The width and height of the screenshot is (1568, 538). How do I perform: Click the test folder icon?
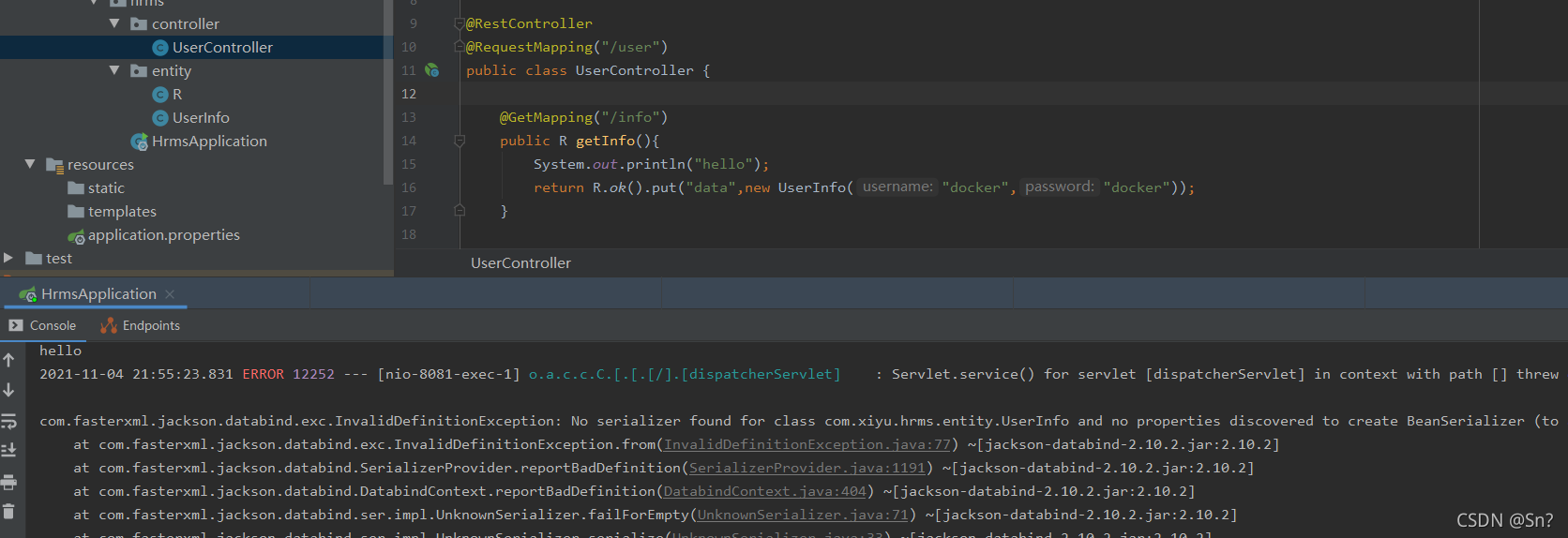(x=34, y=258)
